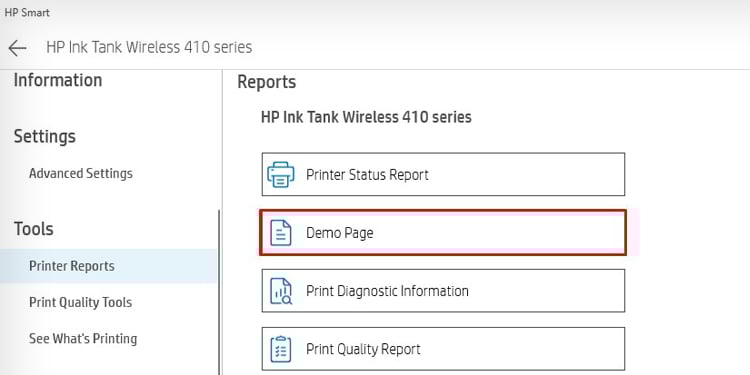This screenshot has height=375, width=750.
Task: Click the Information section heading
Action: (58, 80)
